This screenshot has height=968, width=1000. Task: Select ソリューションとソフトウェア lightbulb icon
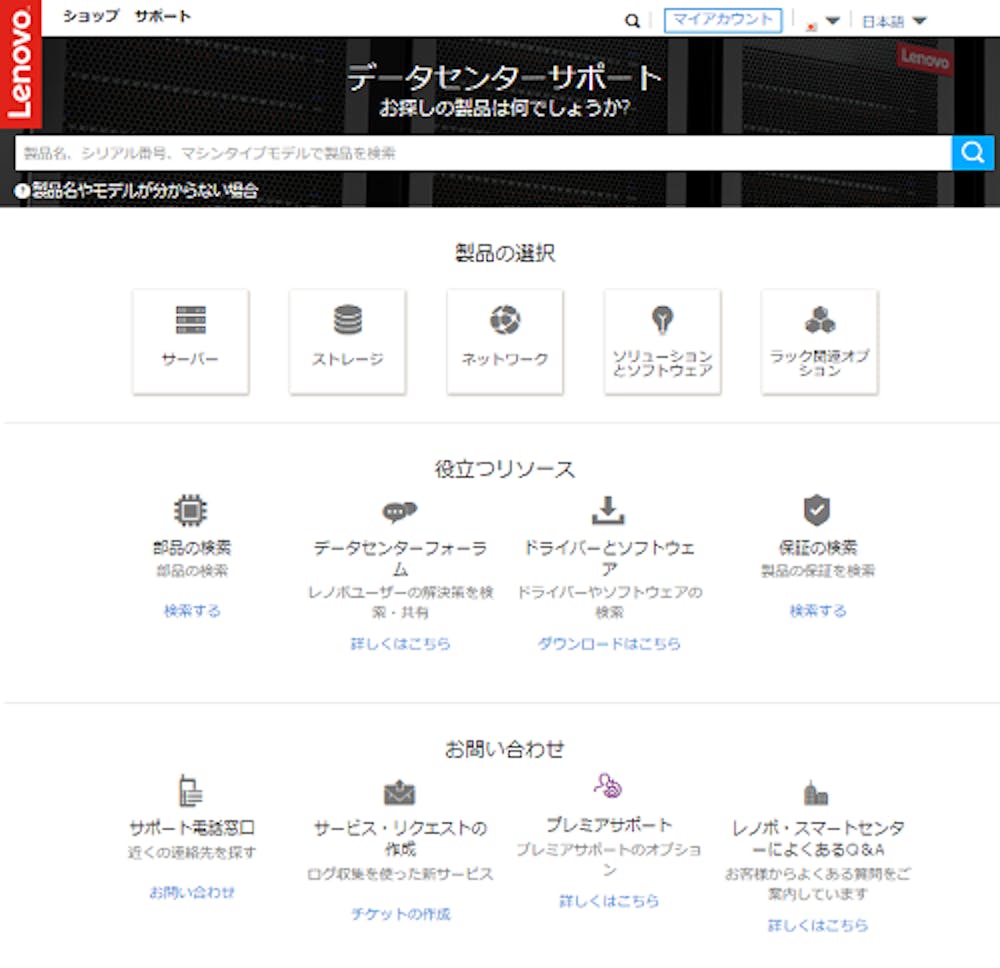662,320
